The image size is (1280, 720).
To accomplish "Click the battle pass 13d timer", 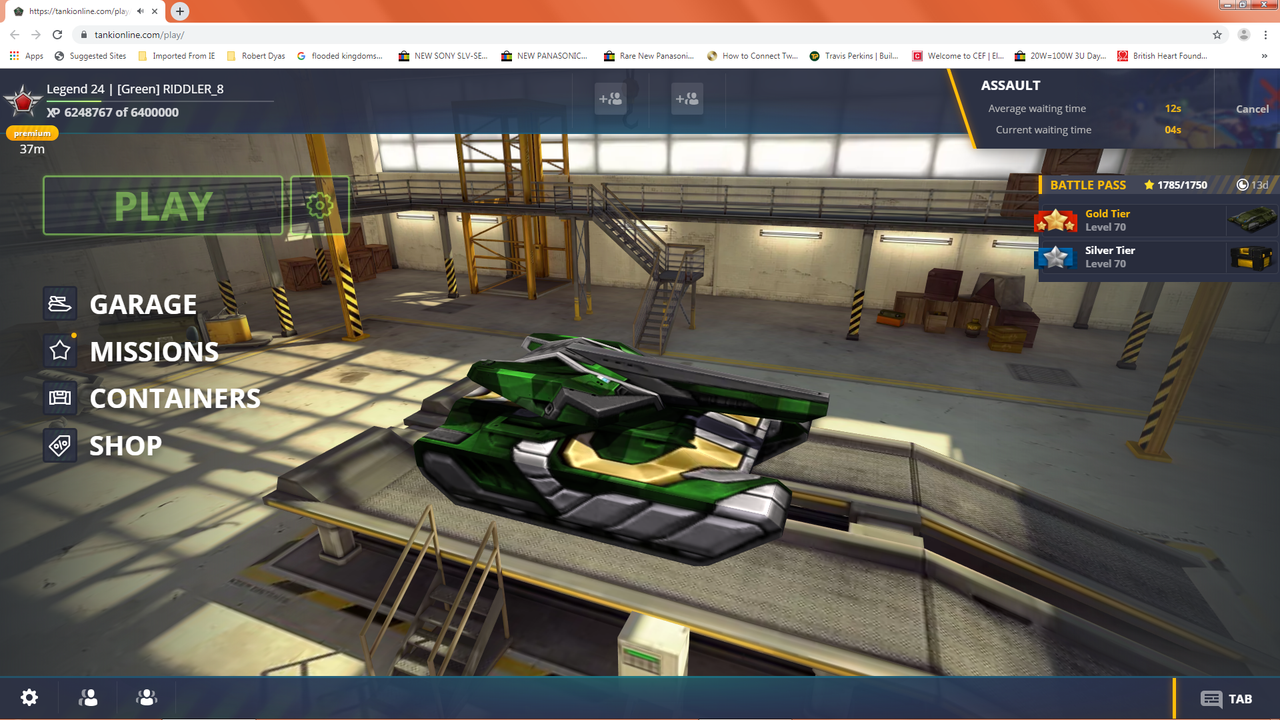I will coord(1252,185).
